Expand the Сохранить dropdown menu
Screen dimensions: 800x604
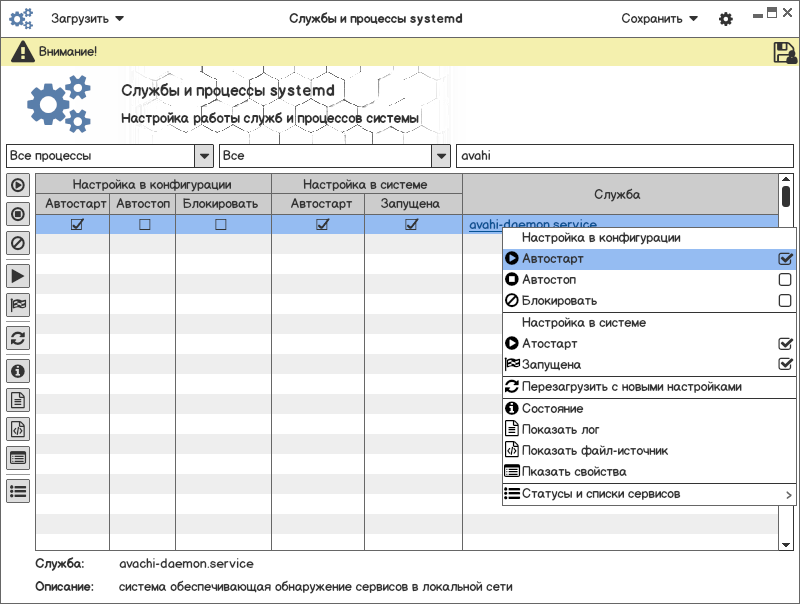[x=659, y=18]
